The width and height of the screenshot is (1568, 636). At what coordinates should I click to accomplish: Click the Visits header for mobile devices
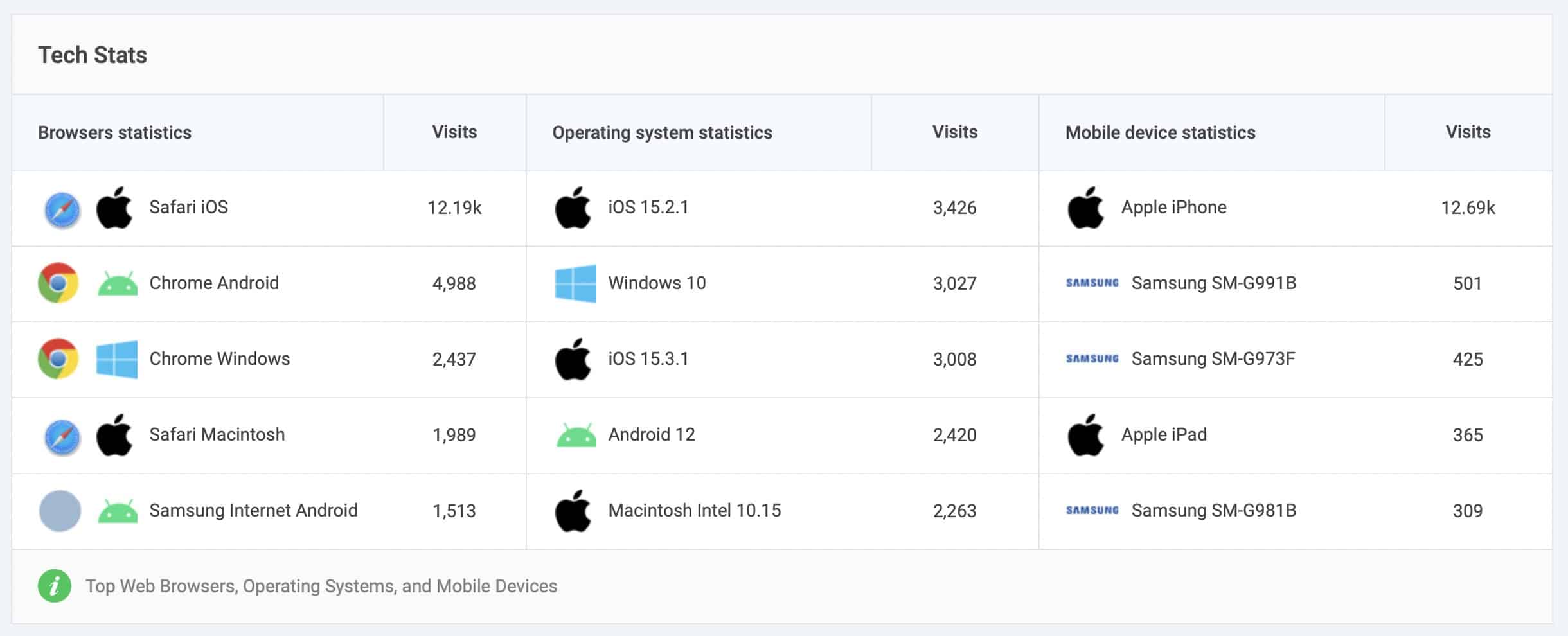(1468, 132)
